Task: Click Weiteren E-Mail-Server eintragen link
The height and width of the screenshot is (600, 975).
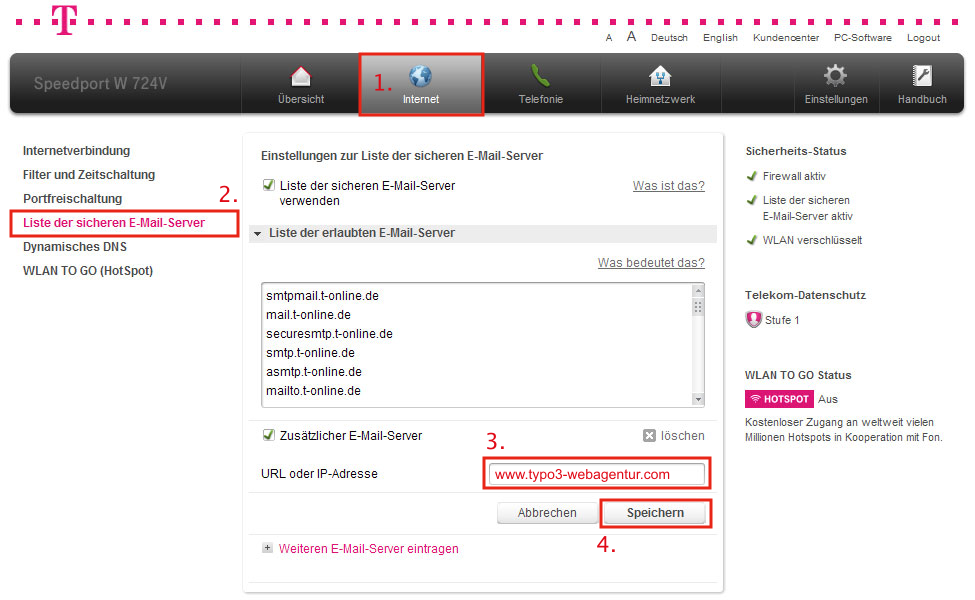Action: [x=369, y=548]
